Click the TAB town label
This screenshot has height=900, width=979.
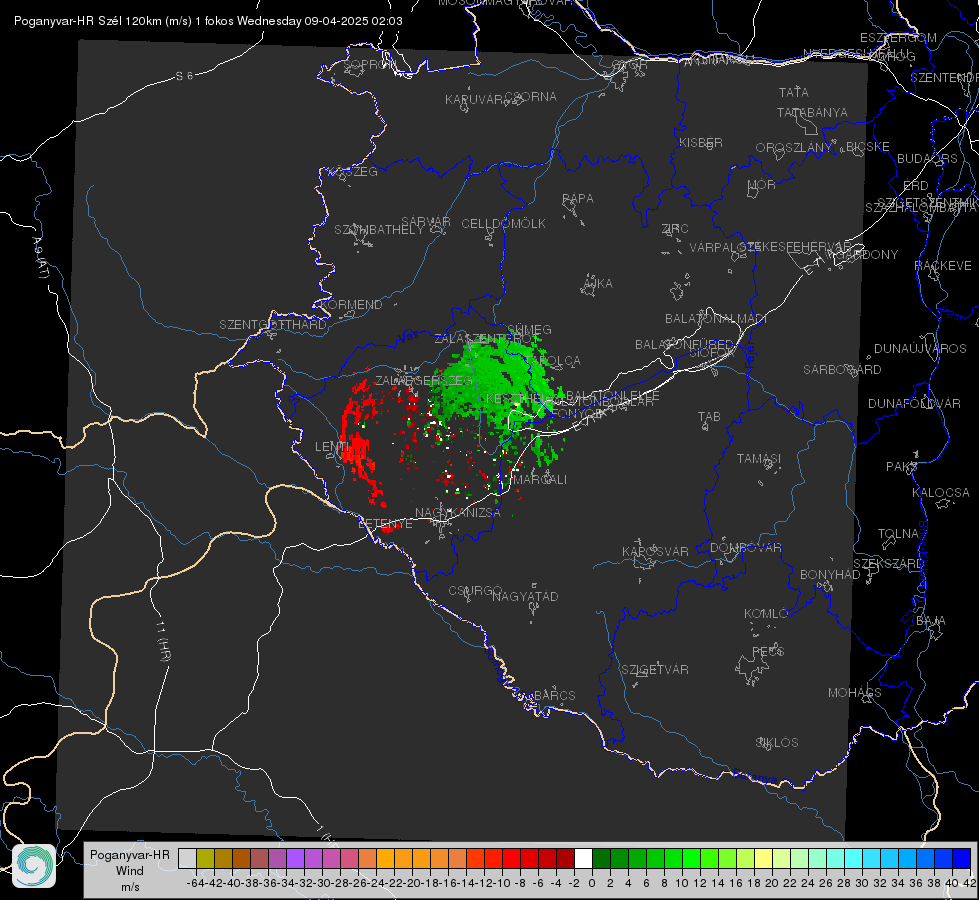pos(709,417)
